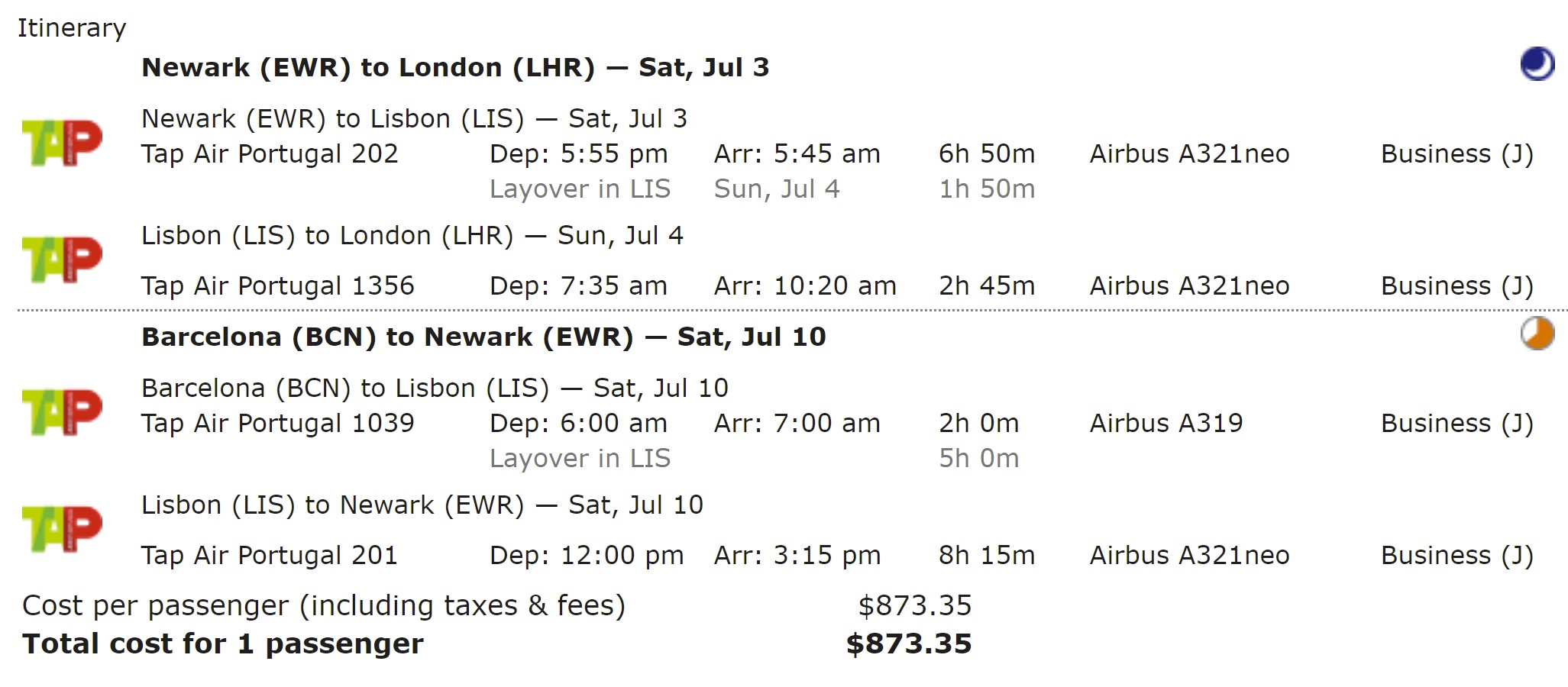Click Tap Air Portugal 1356 flight number
Image resolution: width=1568 pixels, height=687 pixels.
pyautogui.click(x=277, y=286)
